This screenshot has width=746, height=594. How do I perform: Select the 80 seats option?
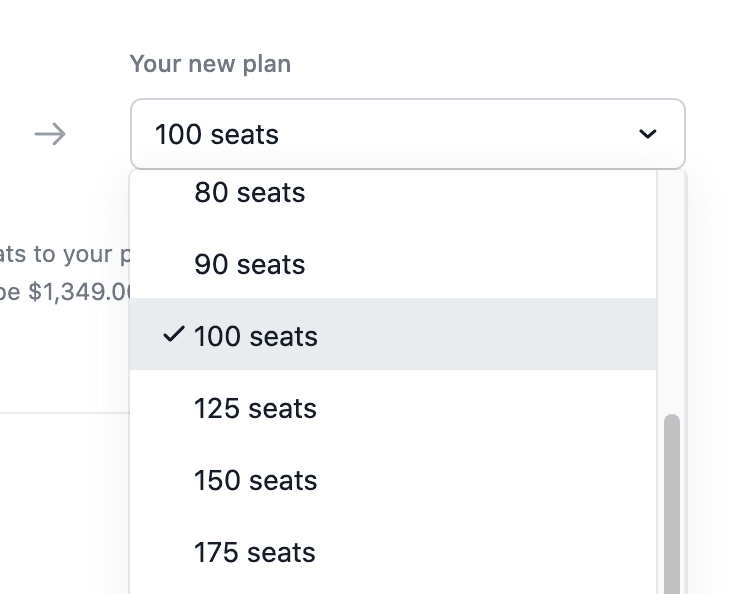pyautogui.click(x=250, y=192)
